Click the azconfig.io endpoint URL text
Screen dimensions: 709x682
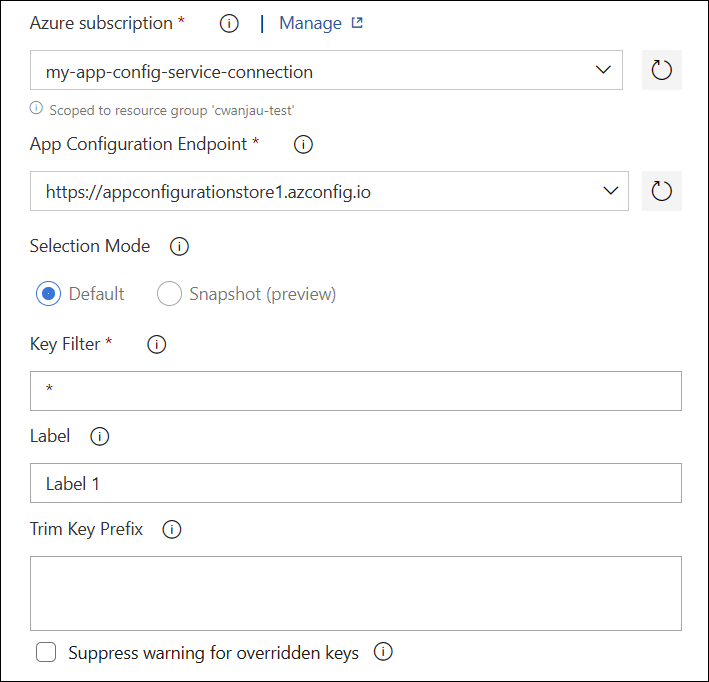(208, 191)
